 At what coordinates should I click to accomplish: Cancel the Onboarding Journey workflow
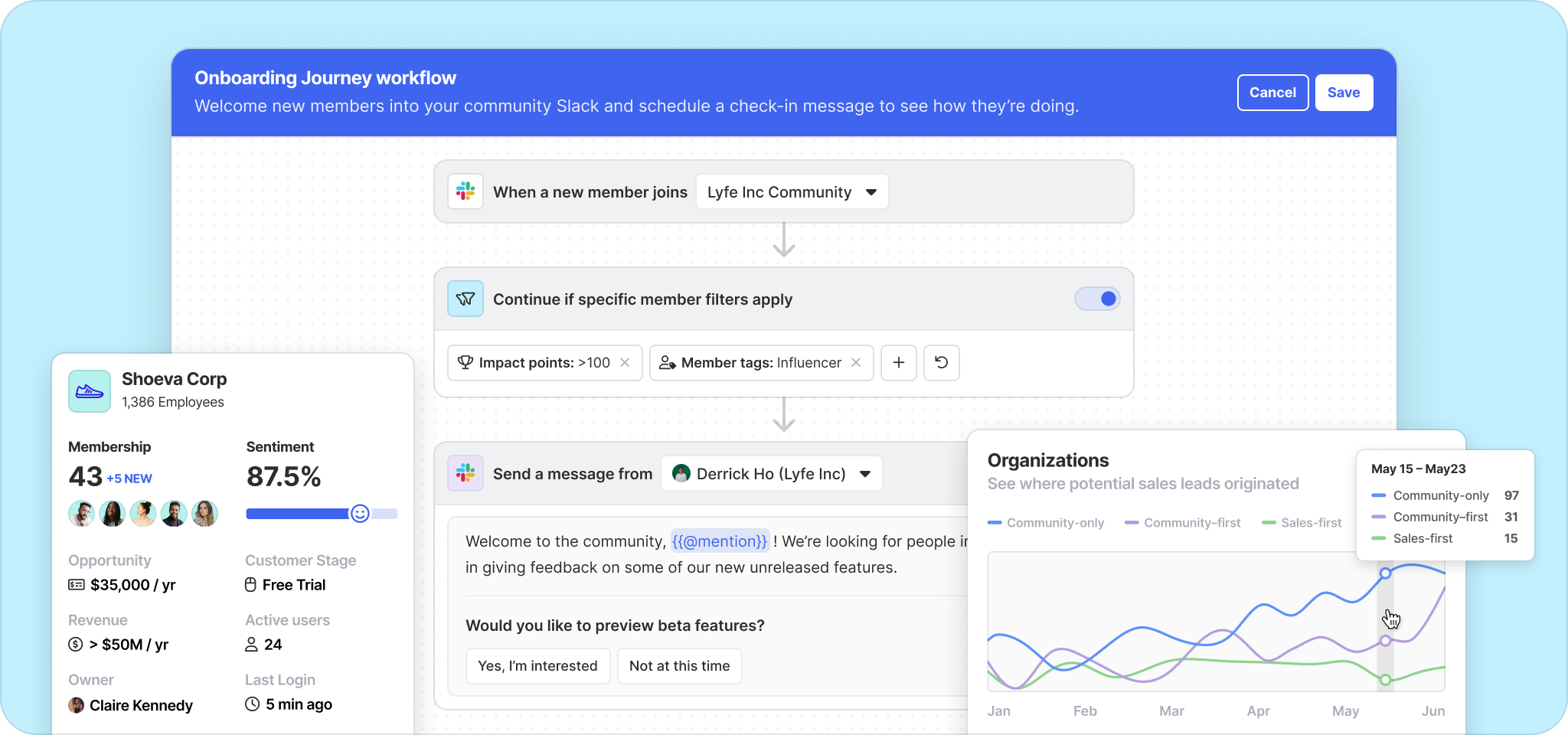tap(1273, 93)
